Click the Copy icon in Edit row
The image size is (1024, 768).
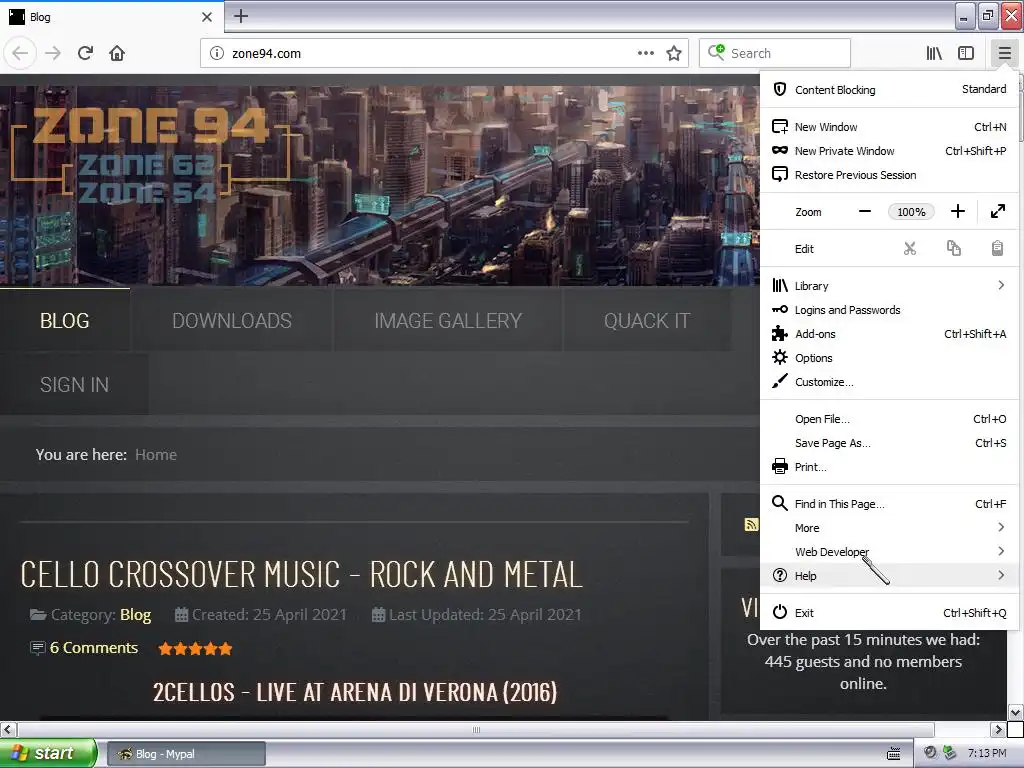pyautogui.click(x=953, y=249)
